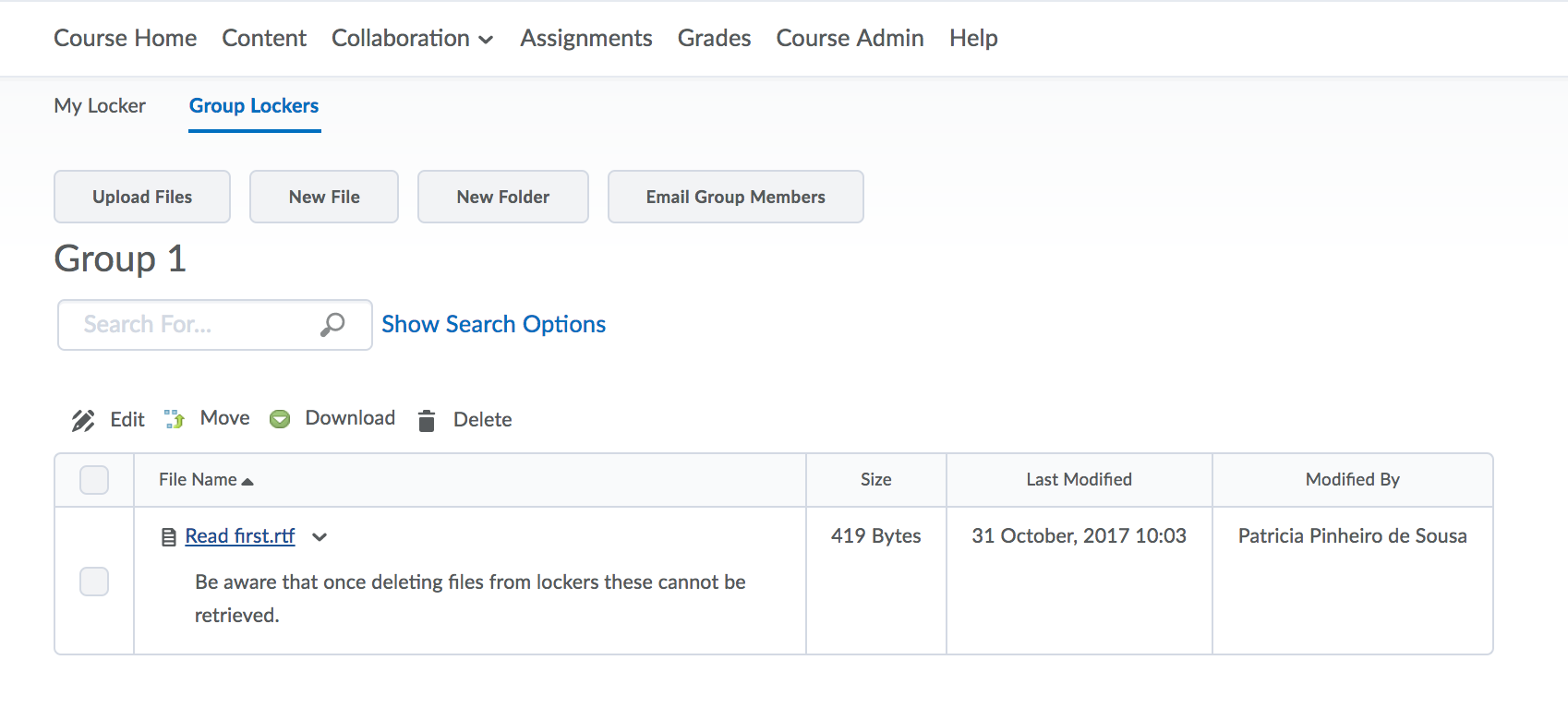Image resolution: width=1568 pixels, height=720 pixels.
Task: Toggle the select-all checkbox in table header
Action: pyautogui.click(x=94, y=480)
